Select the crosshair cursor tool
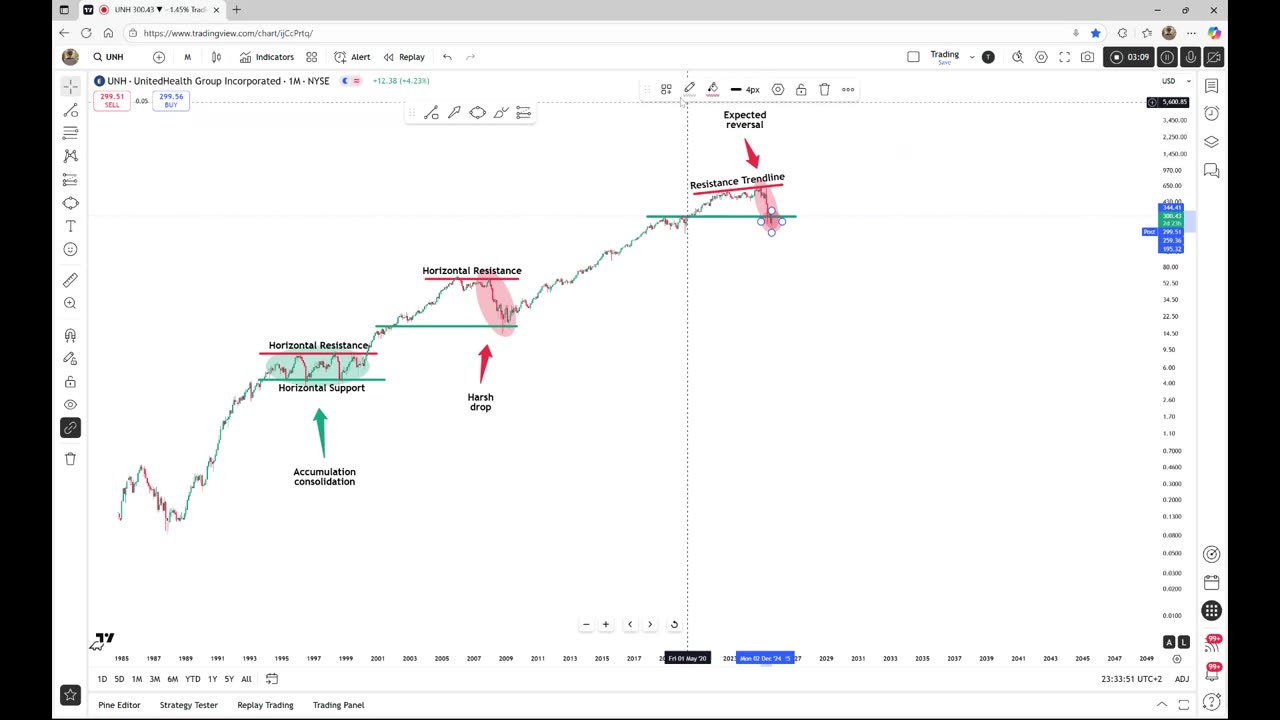This screenshot has width=1280, height=720. click(x=70, y=87)
